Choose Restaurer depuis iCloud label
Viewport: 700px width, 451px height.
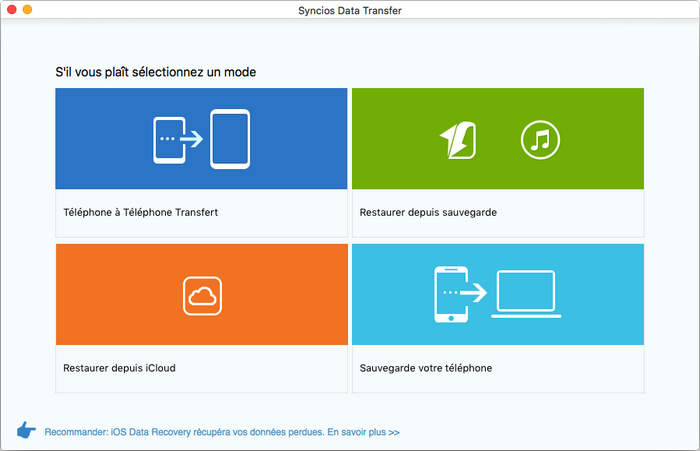click(x=119, y=368)
